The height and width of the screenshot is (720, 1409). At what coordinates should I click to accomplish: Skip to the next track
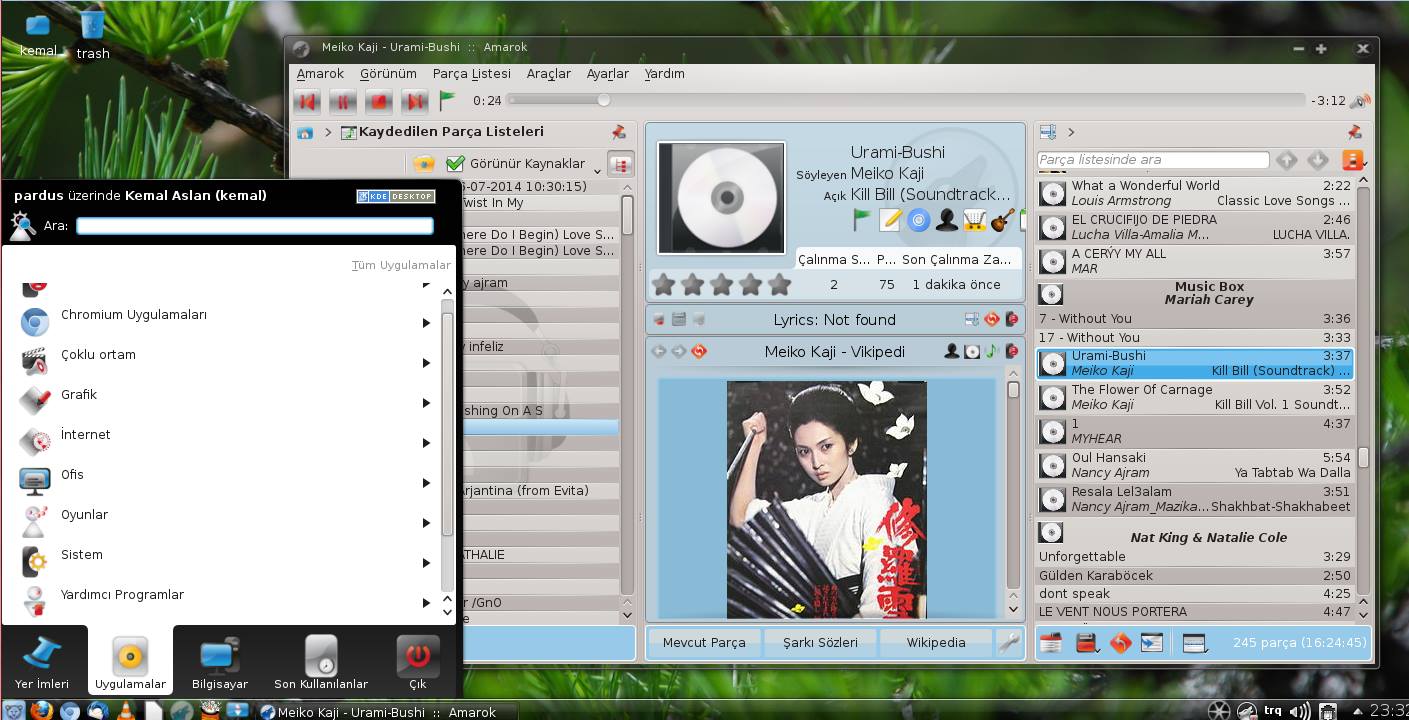(x=413, y=101)
